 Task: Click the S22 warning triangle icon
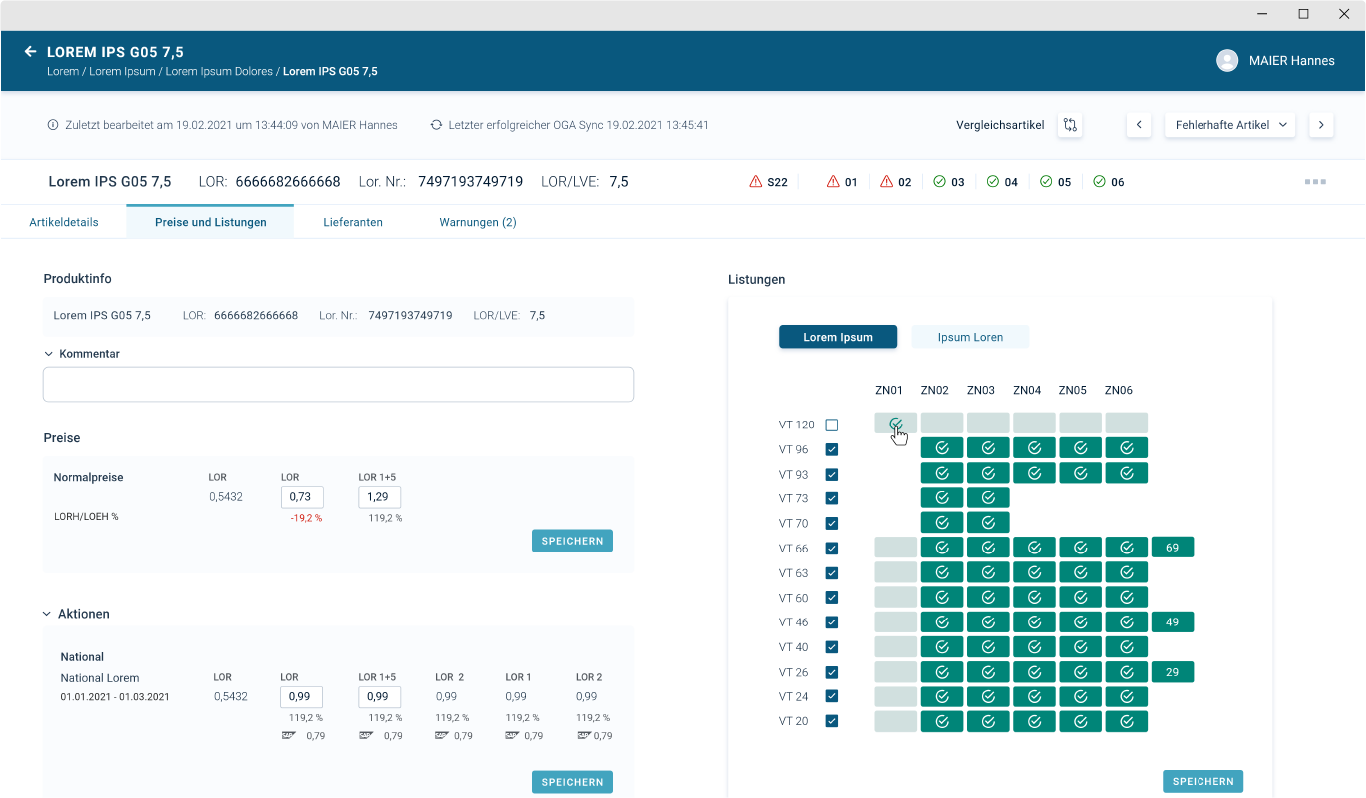point(755,181)
